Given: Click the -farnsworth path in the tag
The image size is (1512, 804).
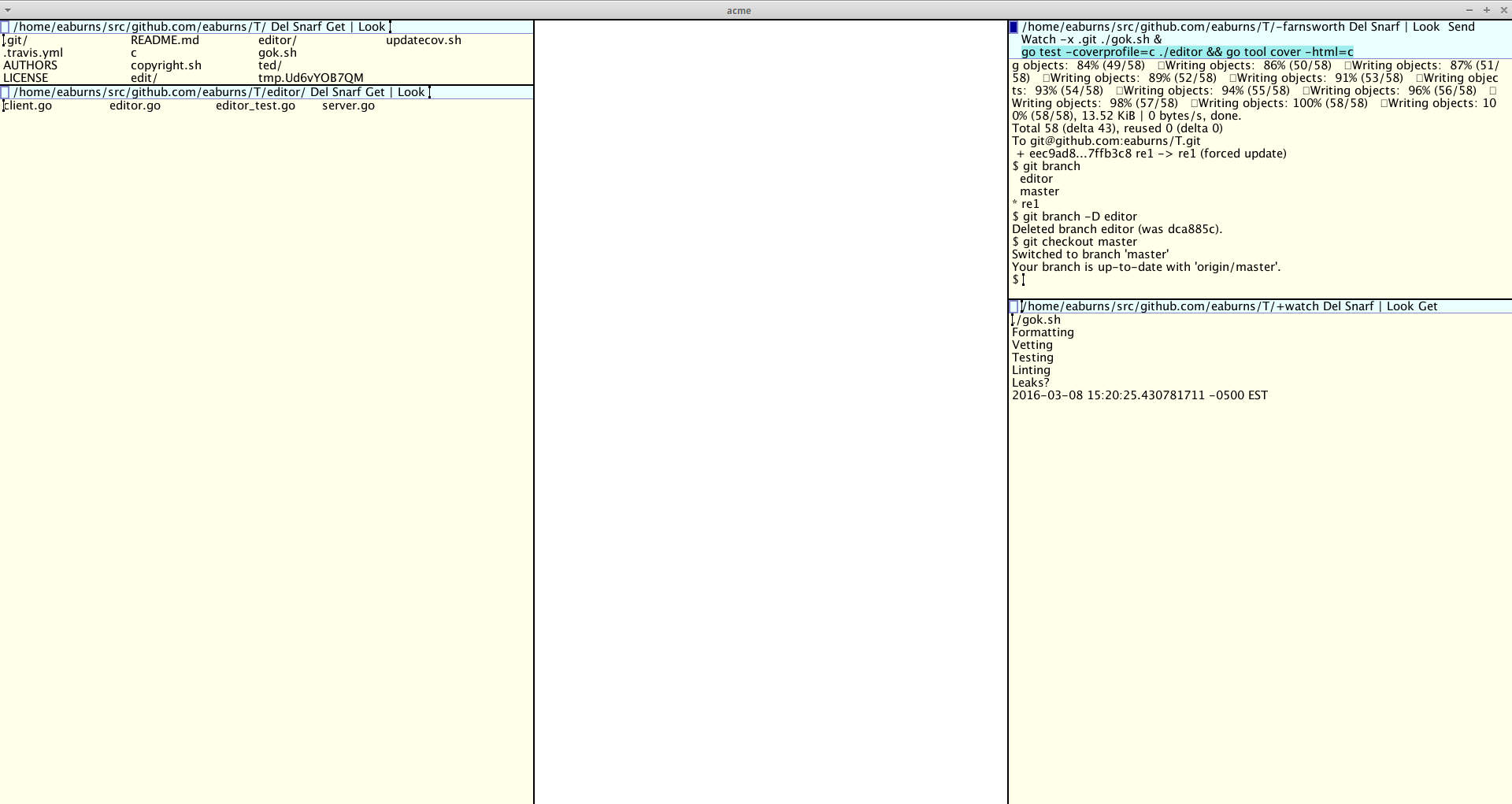Looking at the screenshot, I should [1183, 27].
